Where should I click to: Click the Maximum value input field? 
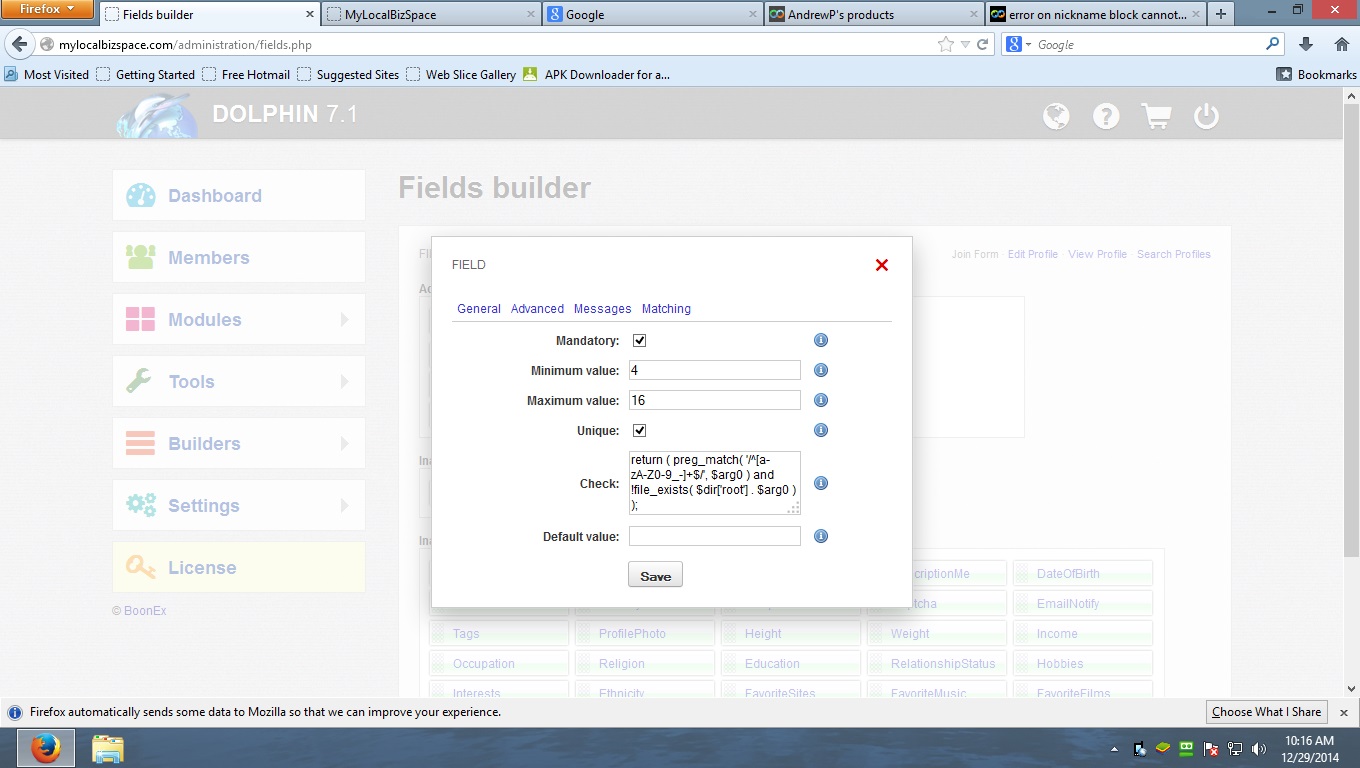pyautogui.click(x=715, y=400)
